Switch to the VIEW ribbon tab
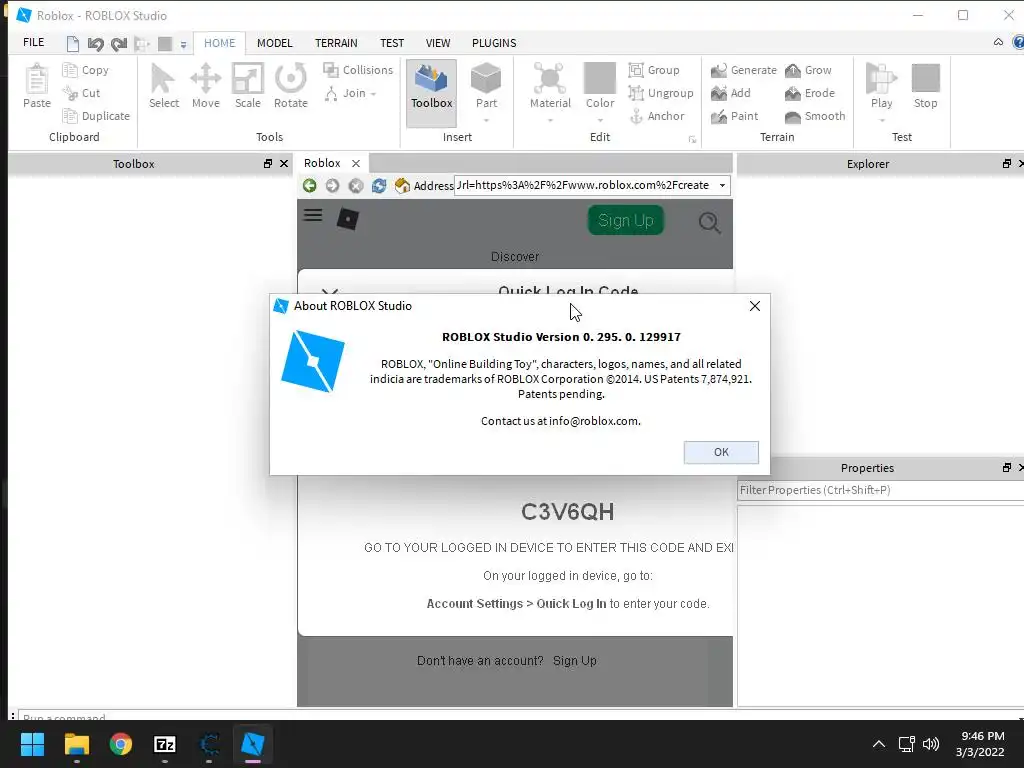This screenshot has height=768, width=1024. [x=438, y=43]
